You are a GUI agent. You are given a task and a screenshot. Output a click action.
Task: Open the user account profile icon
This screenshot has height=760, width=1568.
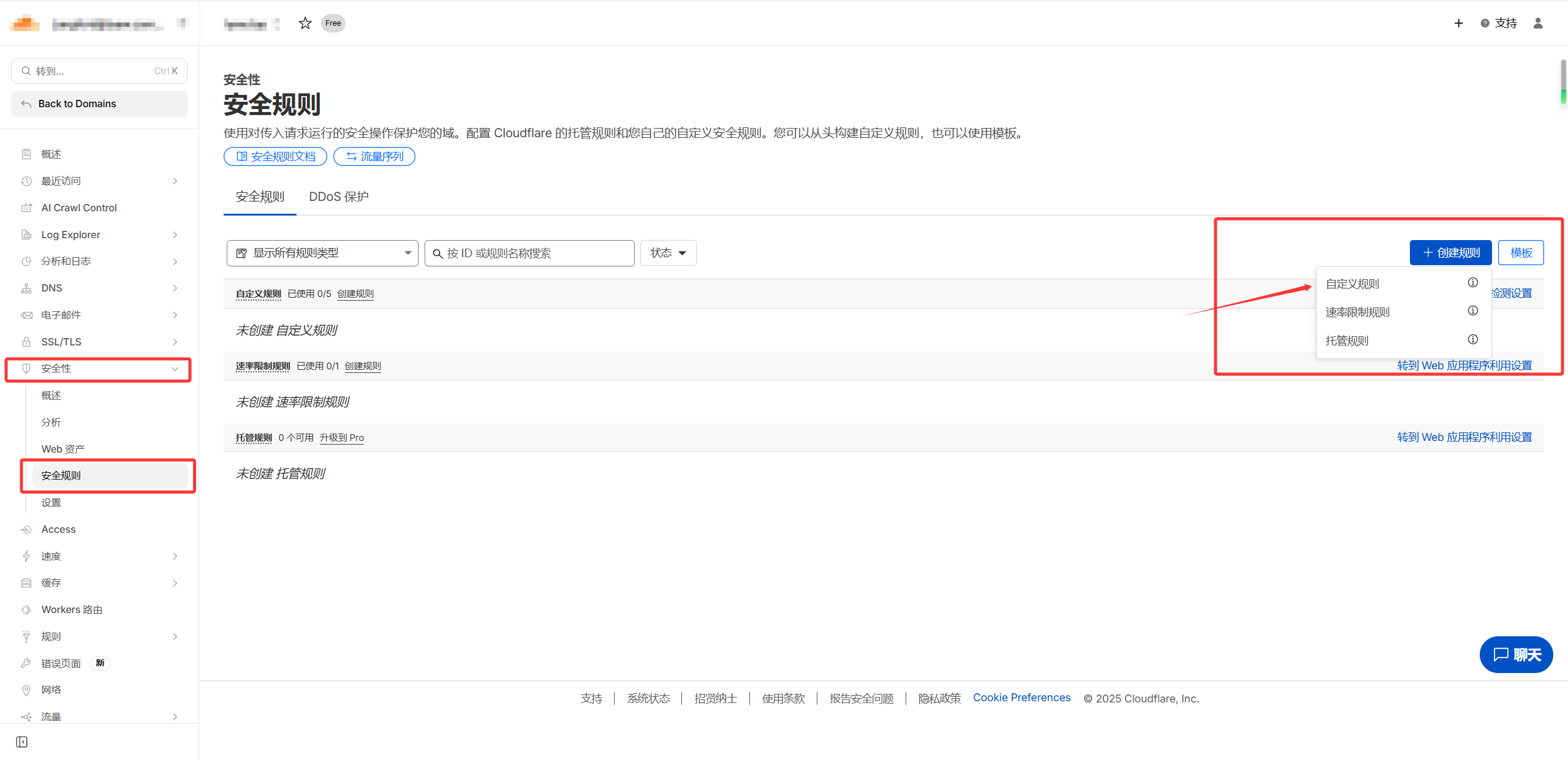tap(1538, 23)
